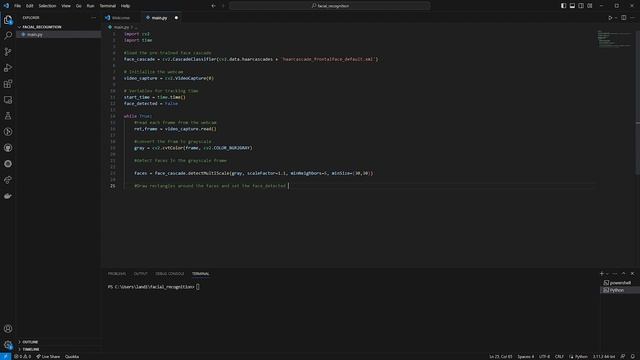640x360 pixels.
Task: Open terminal panel ellipsis actions
Action: (615, 273)
